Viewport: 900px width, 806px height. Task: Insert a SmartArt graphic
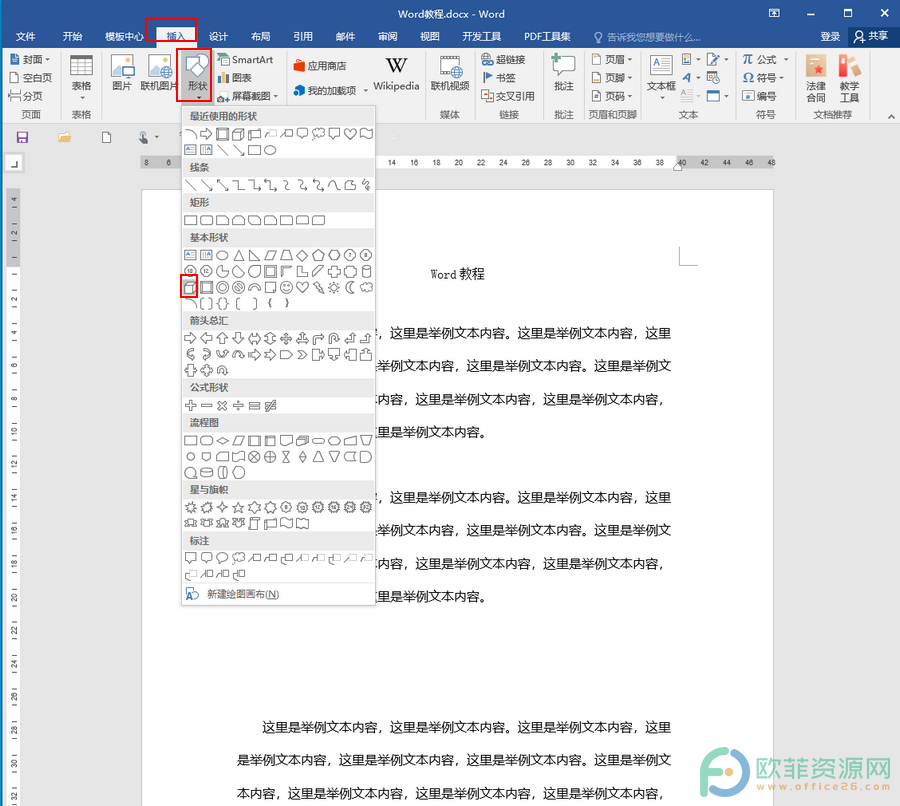246,60
